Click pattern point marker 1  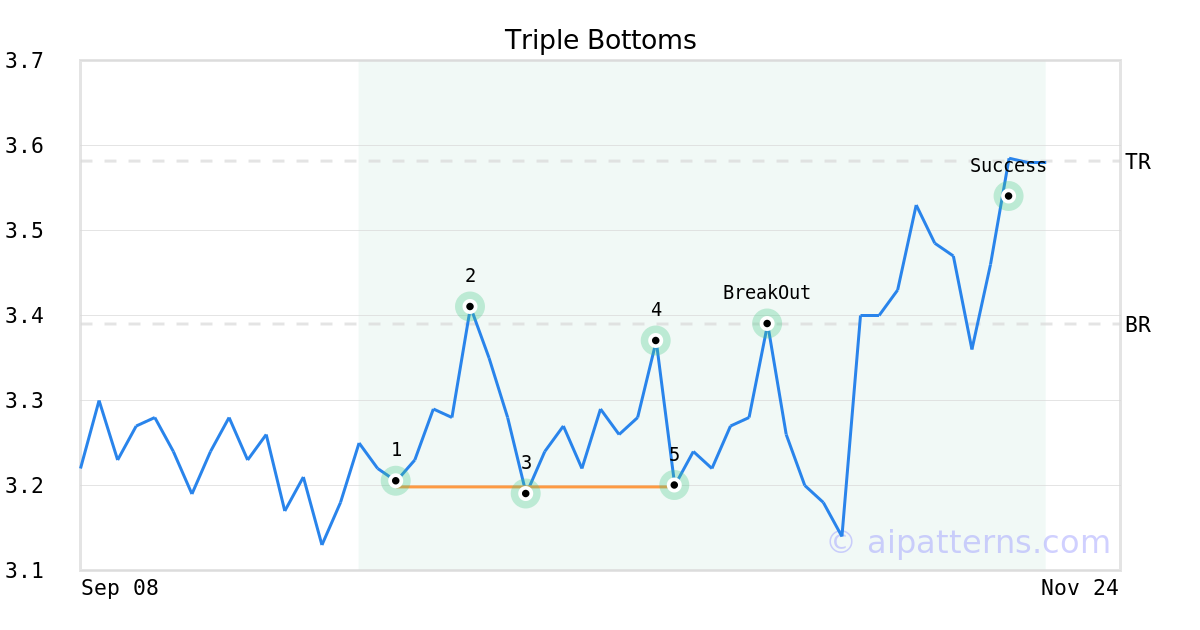click(396, 481)
